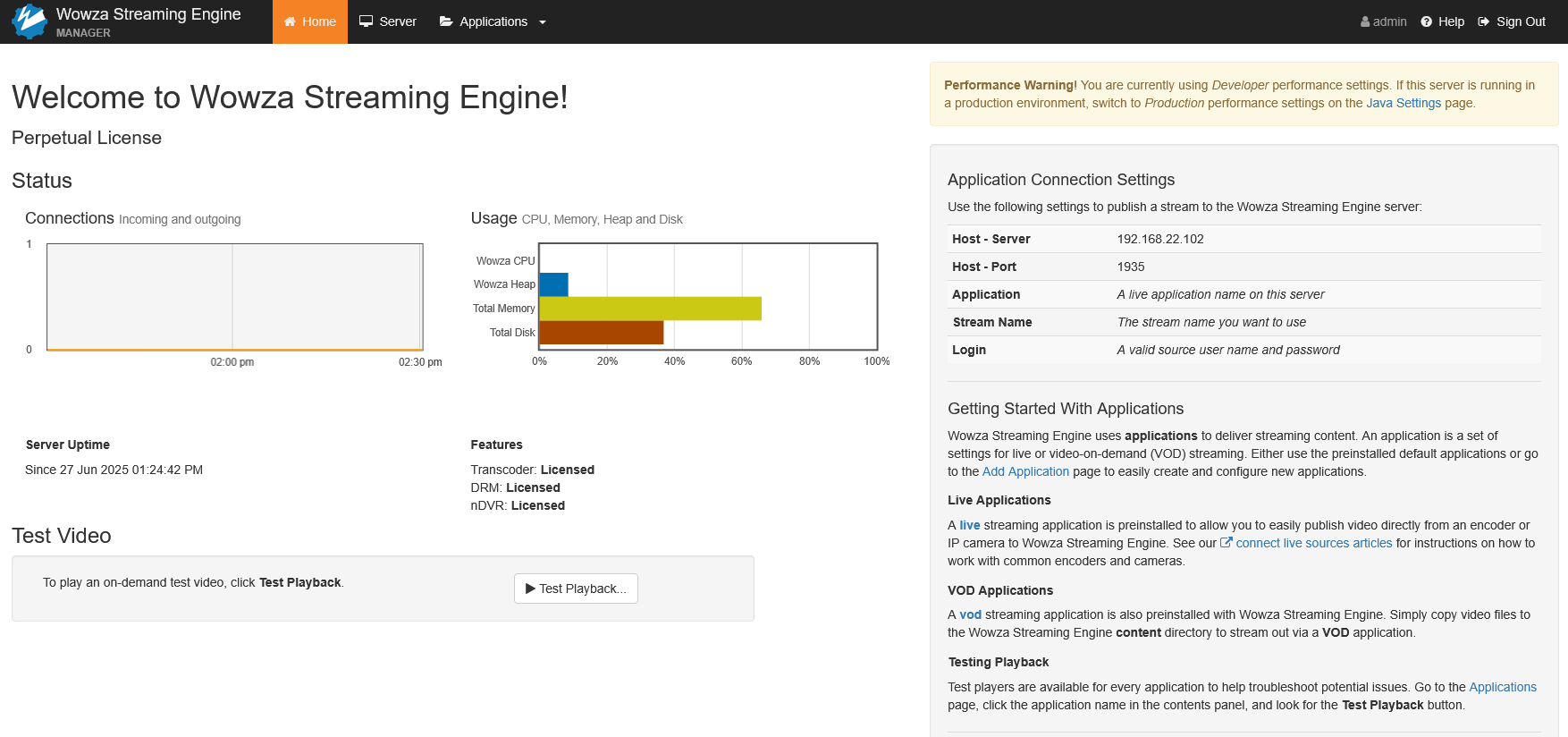Select host port value 1935
The image size is (1568, 737).
click(x=1131, y=267)
